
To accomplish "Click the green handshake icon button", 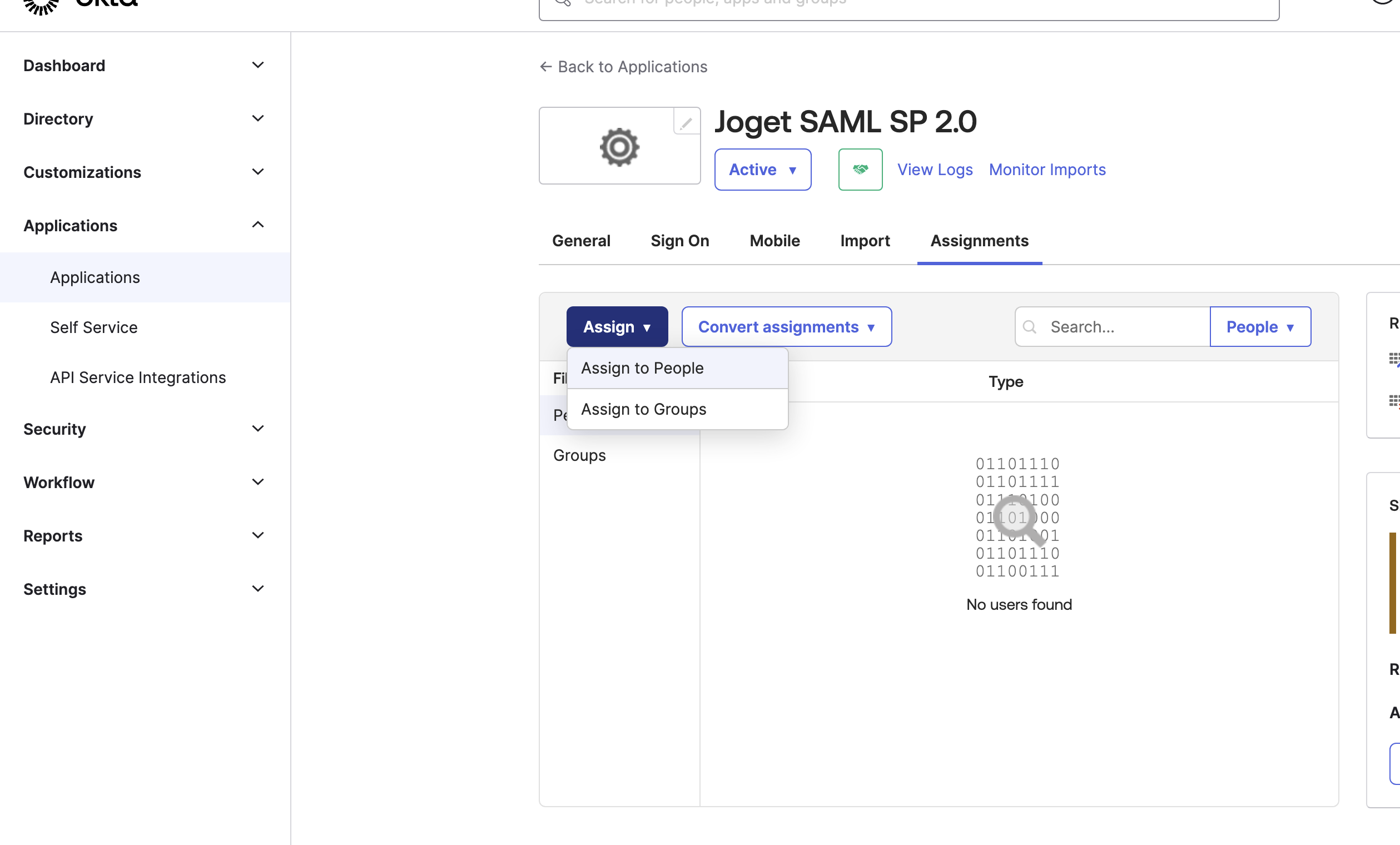I will click(x=860, y=170).
